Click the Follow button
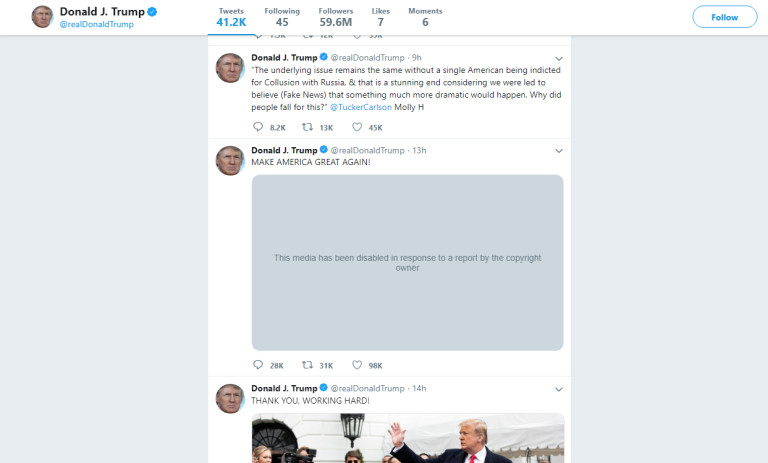Image resolution: width=768 pixels, height=463 pixels. (724, 17)
